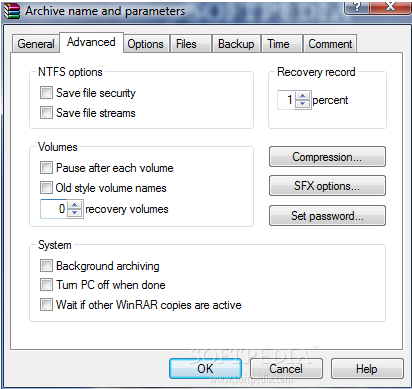
Task: Decrease recovery volumes count with down arrow
Action: (75, 213)
